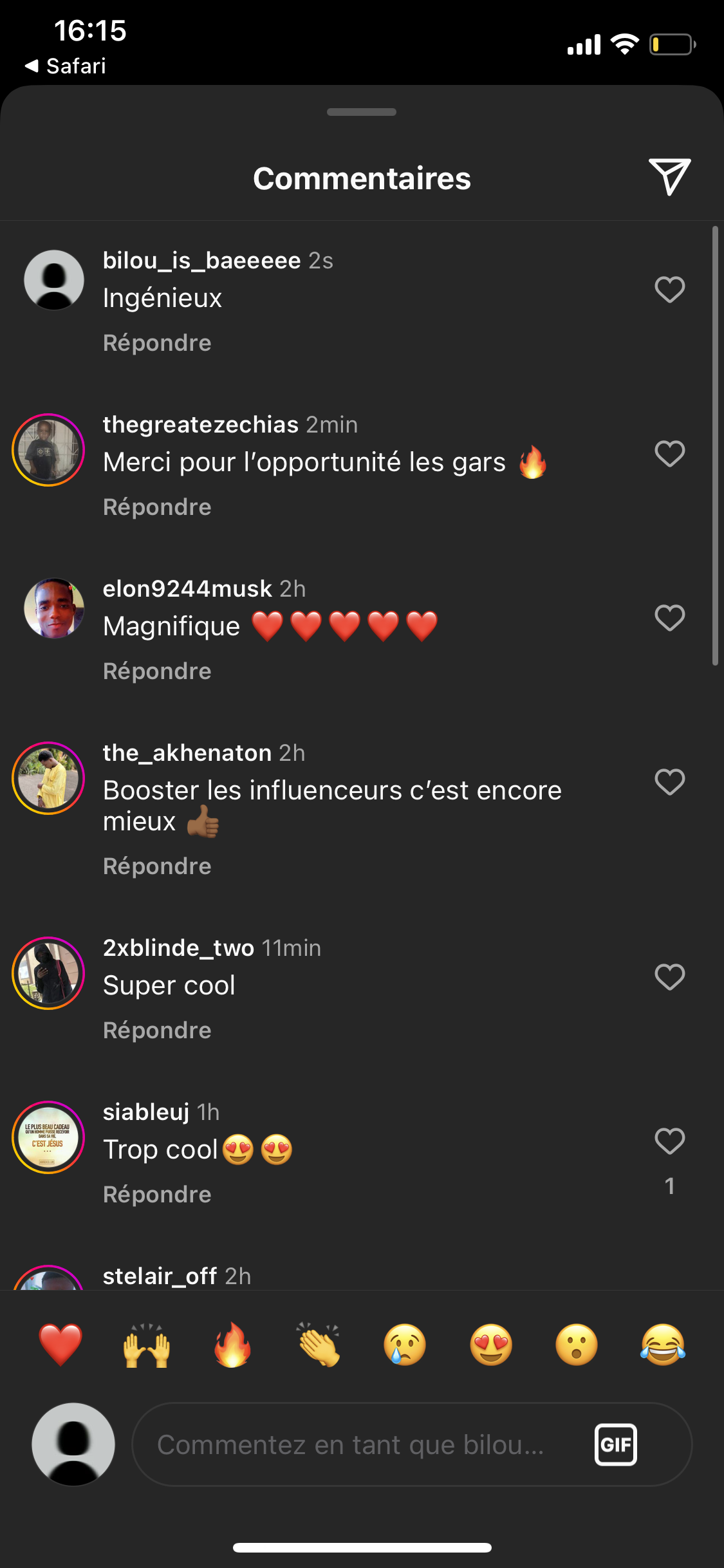Like thegreatezechias's comment with heart
The height and width of the screenshot is (1568, 724).
pyautogui.click(x=669, y=454)
